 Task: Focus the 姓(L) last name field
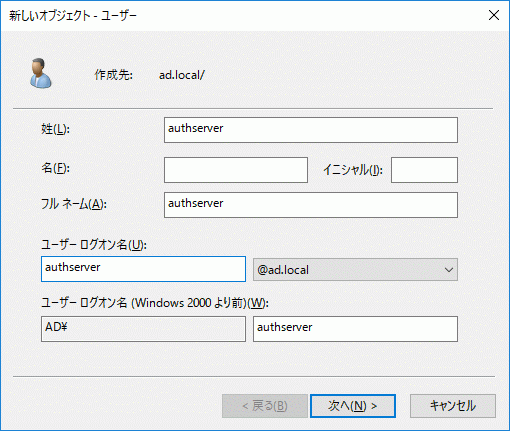(311, 130)
